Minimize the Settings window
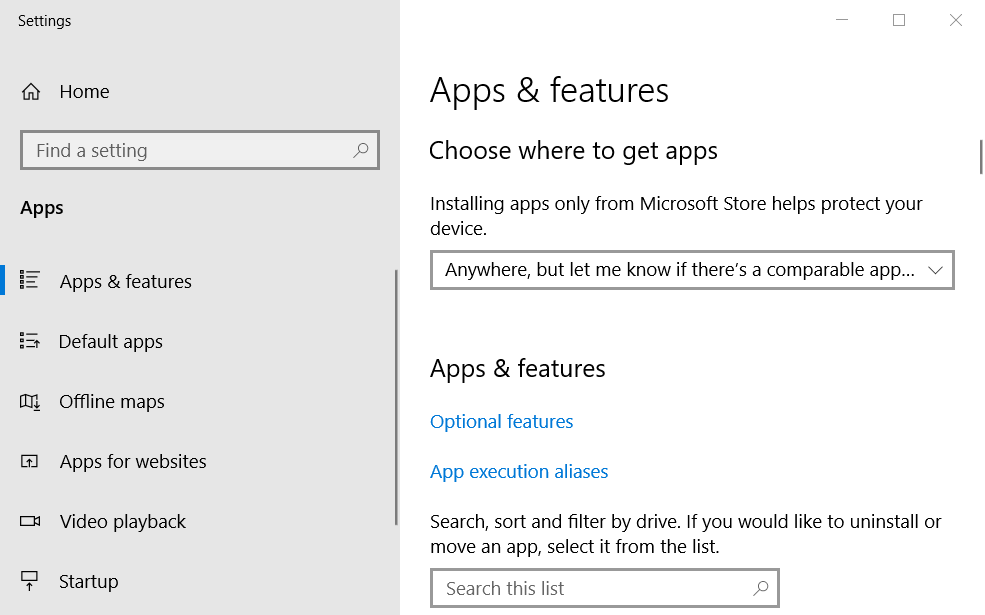The image size is (985, 615). pos(842,20)
